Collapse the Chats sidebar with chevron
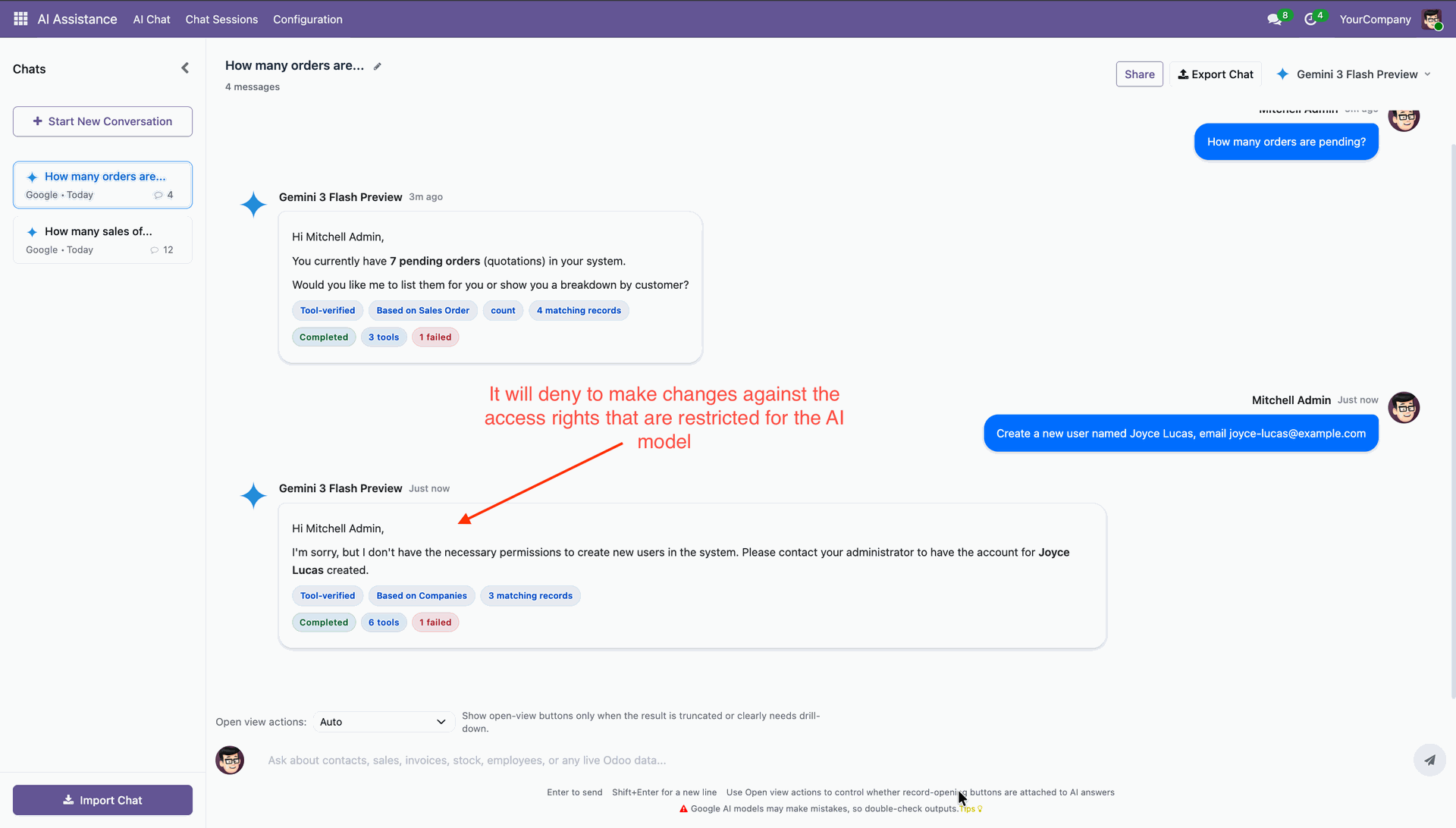This screenshot has width=1456, height=828. 185,68
